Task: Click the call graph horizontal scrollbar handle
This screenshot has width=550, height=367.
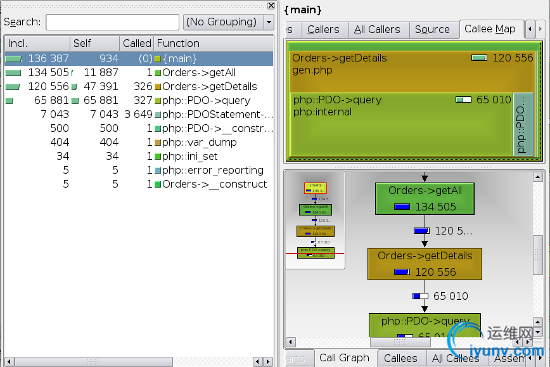Action: tap(400, 342)
